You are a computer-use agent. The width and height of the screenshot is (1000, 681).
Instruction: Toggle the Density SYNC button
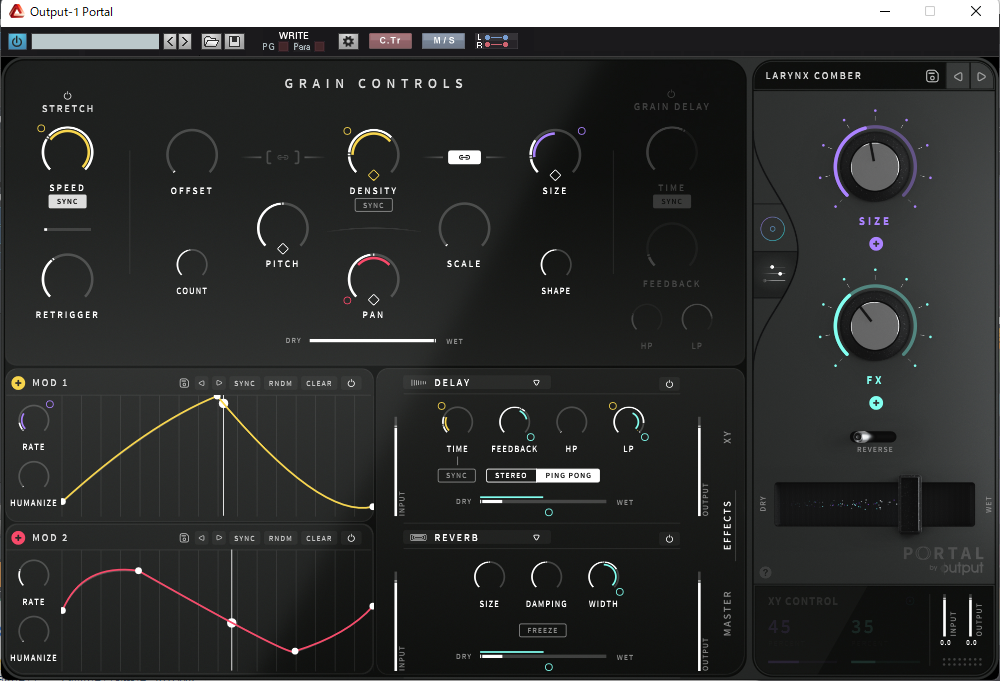[373, 205]
